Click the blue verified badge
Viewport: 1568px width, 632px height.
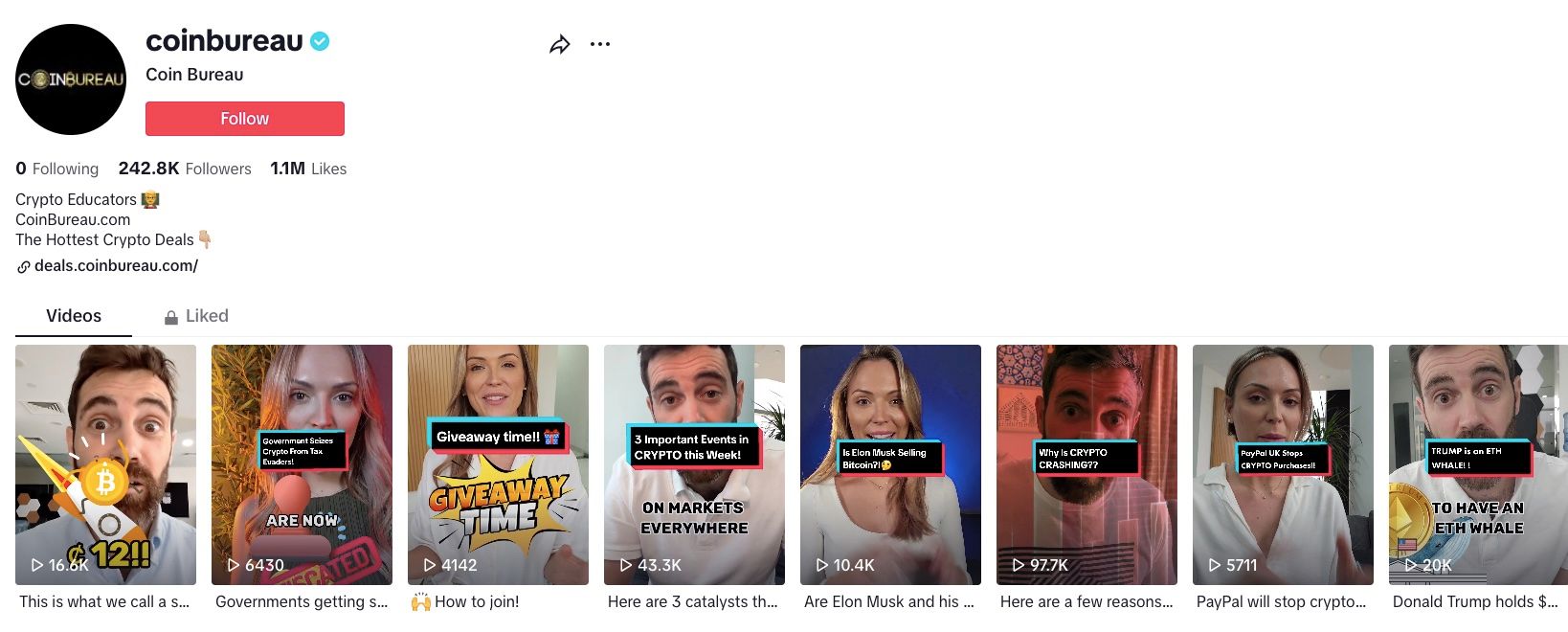pos(320,41)
